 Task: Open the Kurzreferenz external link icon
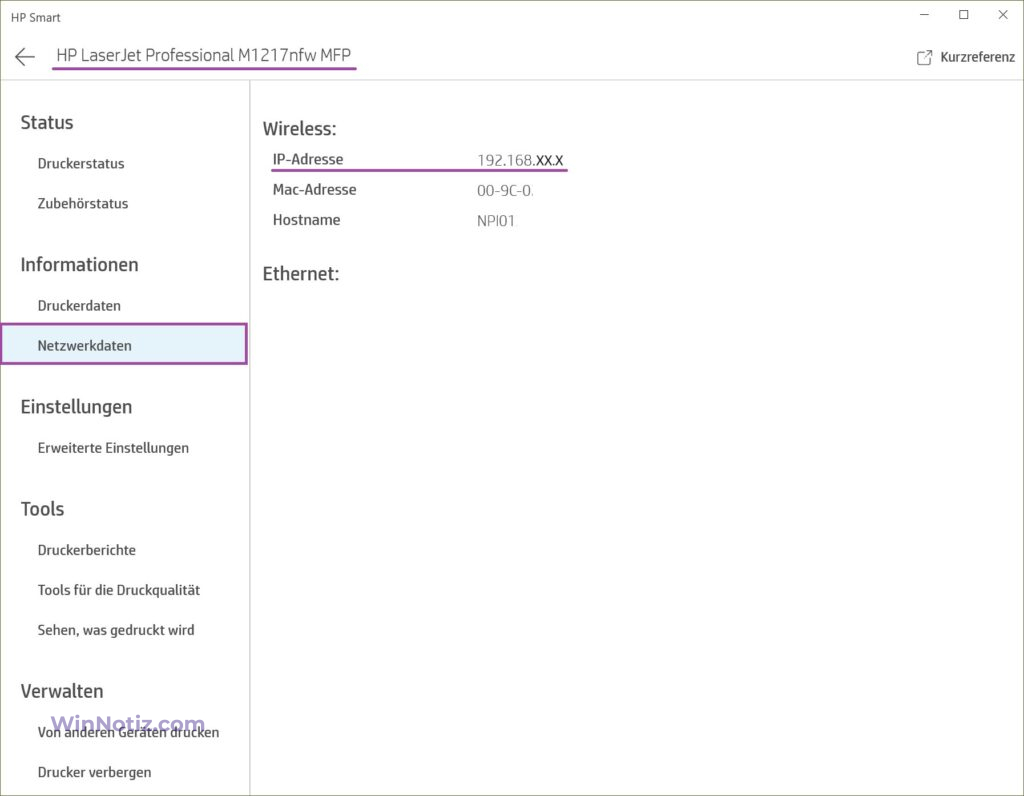[x=924, y=58]
